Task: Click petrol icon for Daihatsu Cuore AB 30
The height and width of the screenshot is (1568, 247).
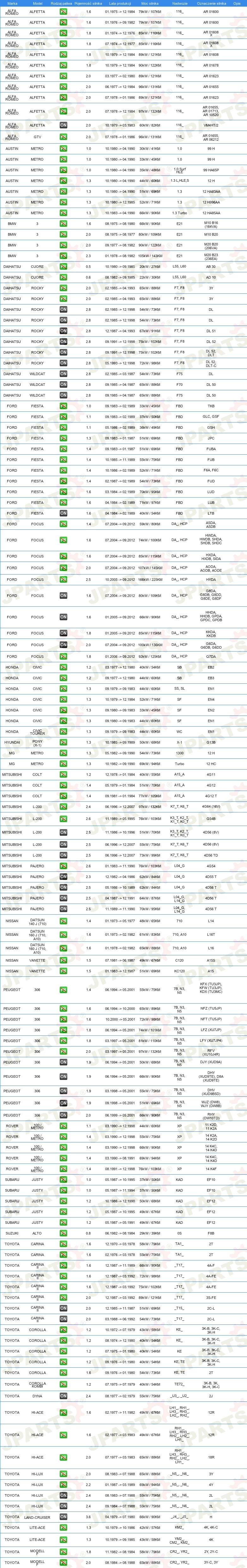Action: (63, 267)
